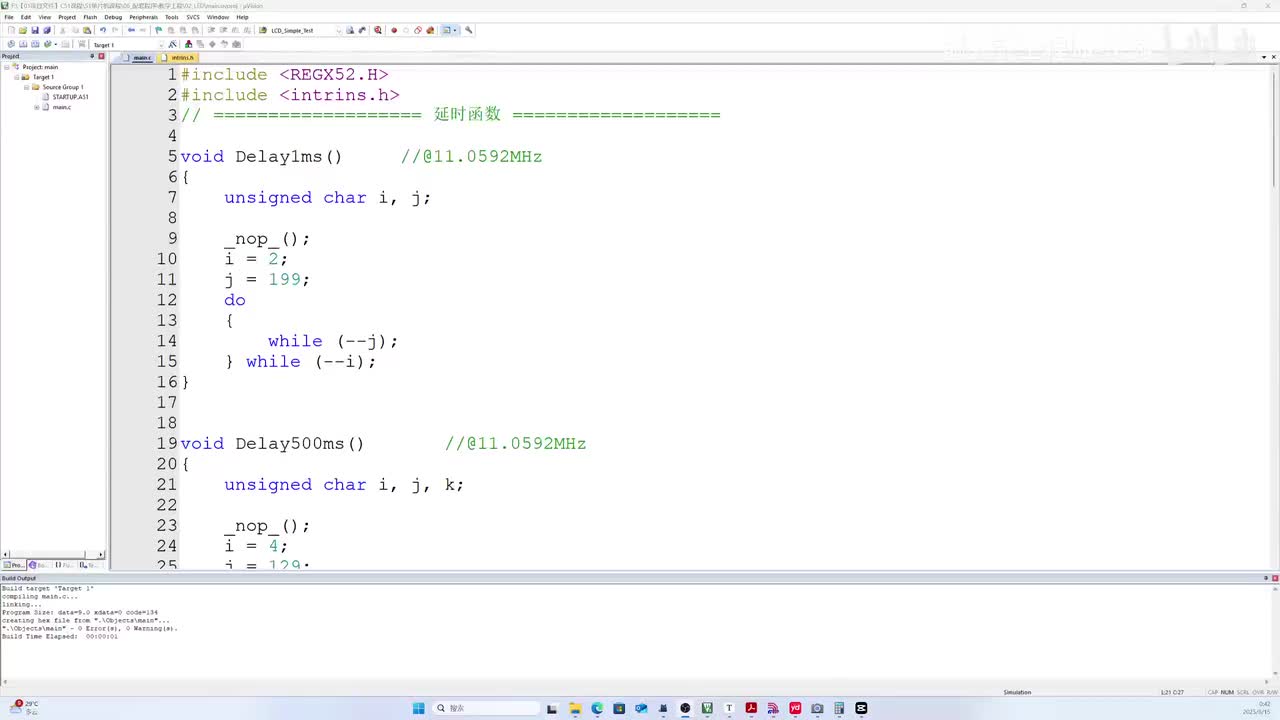Click the project panel horizontal scrollbar

(x=53, y=554)
